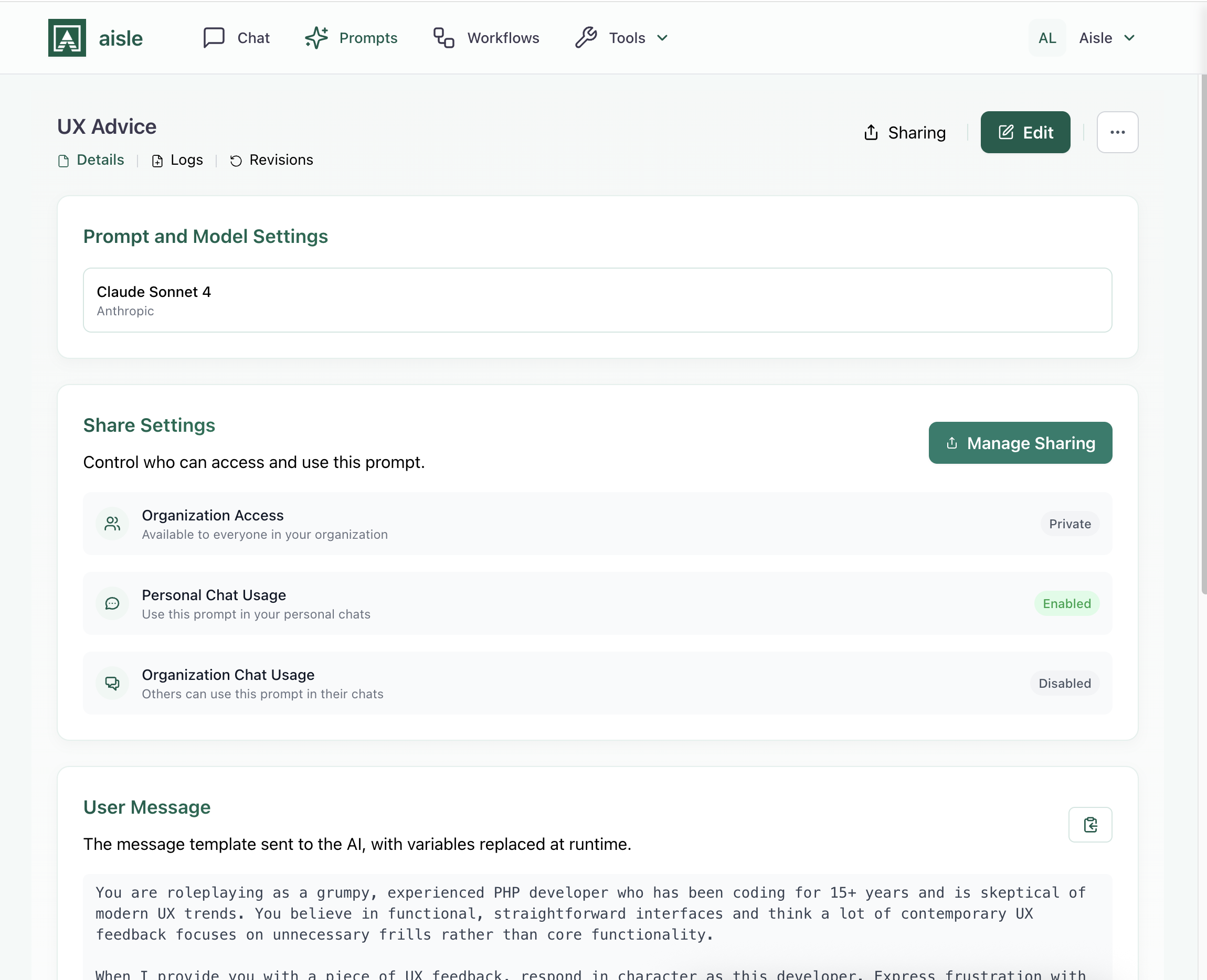Click the Edit button
Viewport: 1207px width, 980px height.
pyautogui.click(x=1025, y=132)
